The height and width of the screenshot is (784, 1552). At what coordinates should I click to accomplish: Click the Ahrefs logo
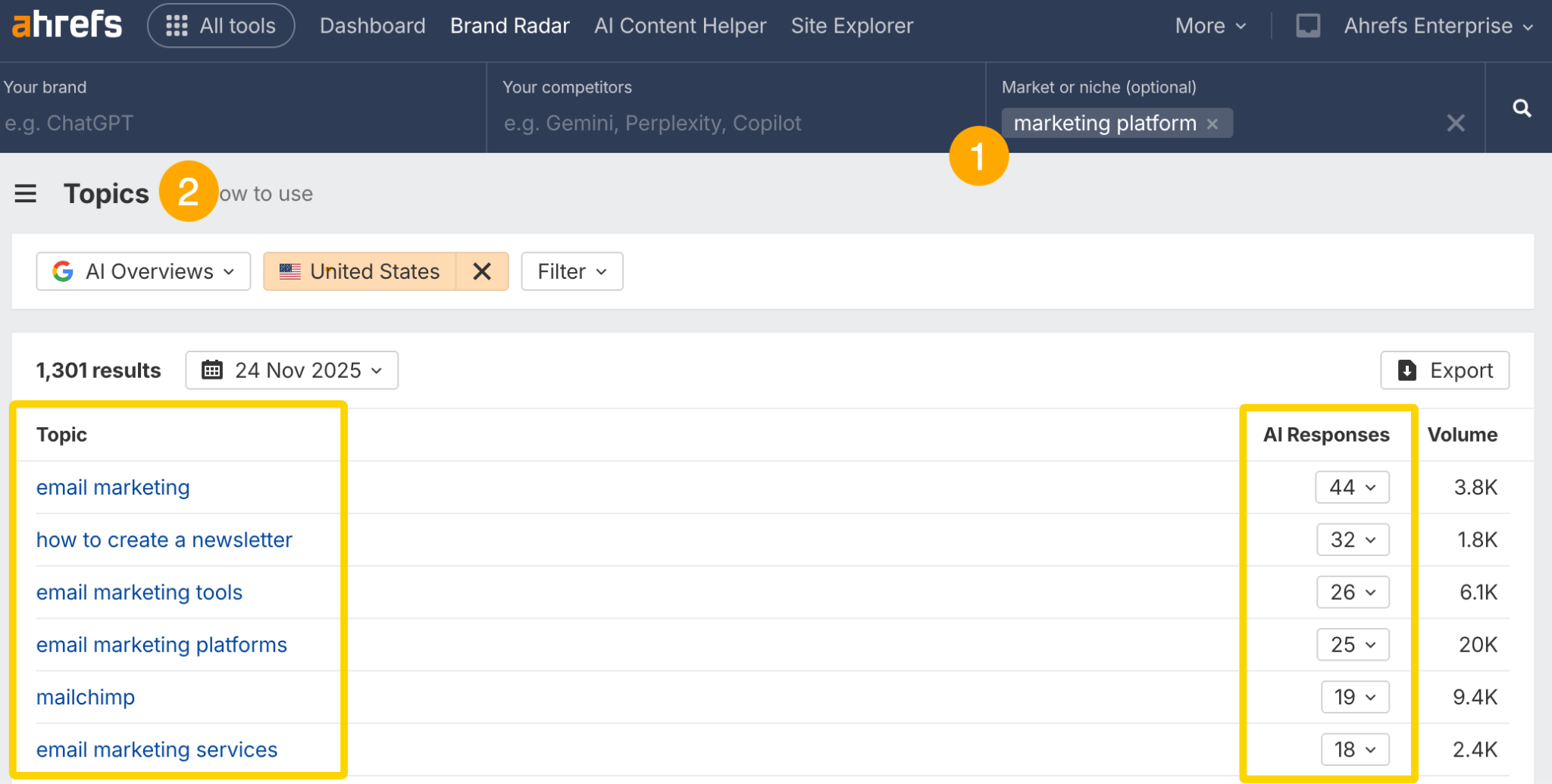click(67, 25)
